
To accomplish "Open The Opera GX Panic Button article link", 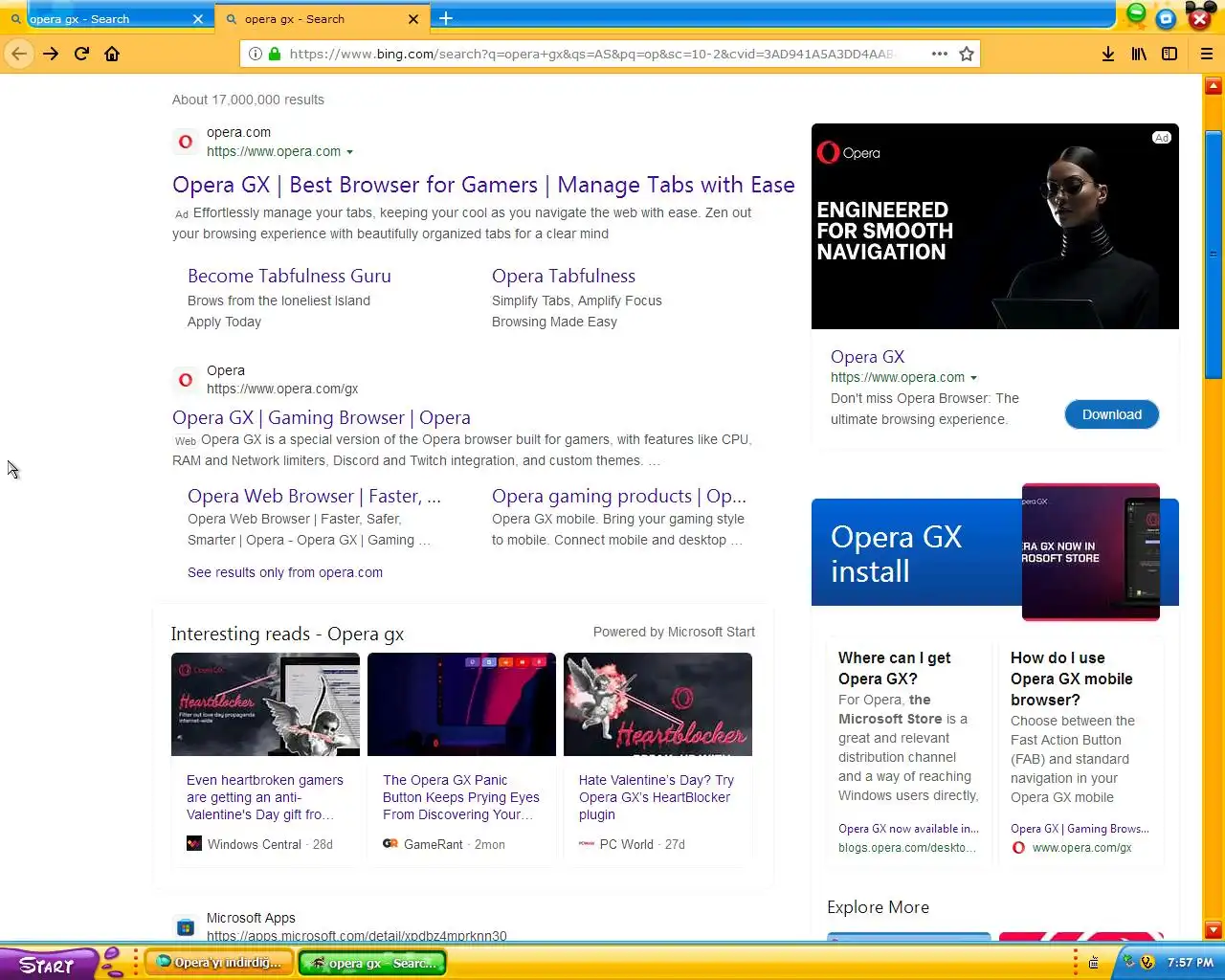I will 461,797.
